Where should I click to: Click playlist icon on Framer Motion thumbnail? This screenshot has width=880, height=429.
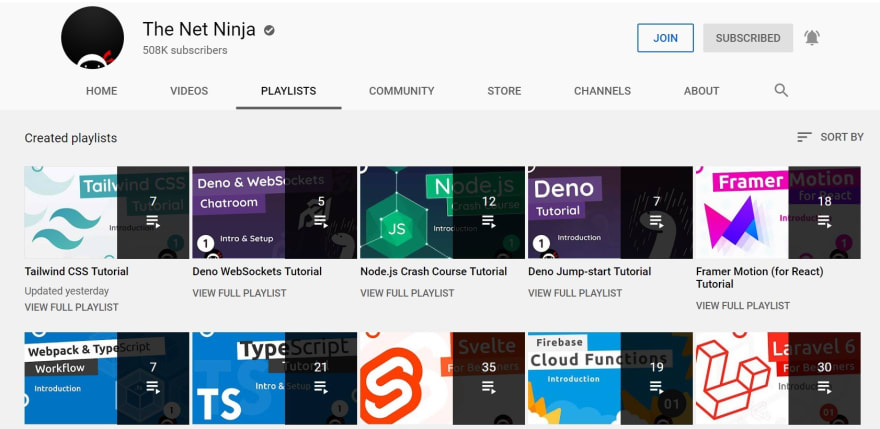824,221
